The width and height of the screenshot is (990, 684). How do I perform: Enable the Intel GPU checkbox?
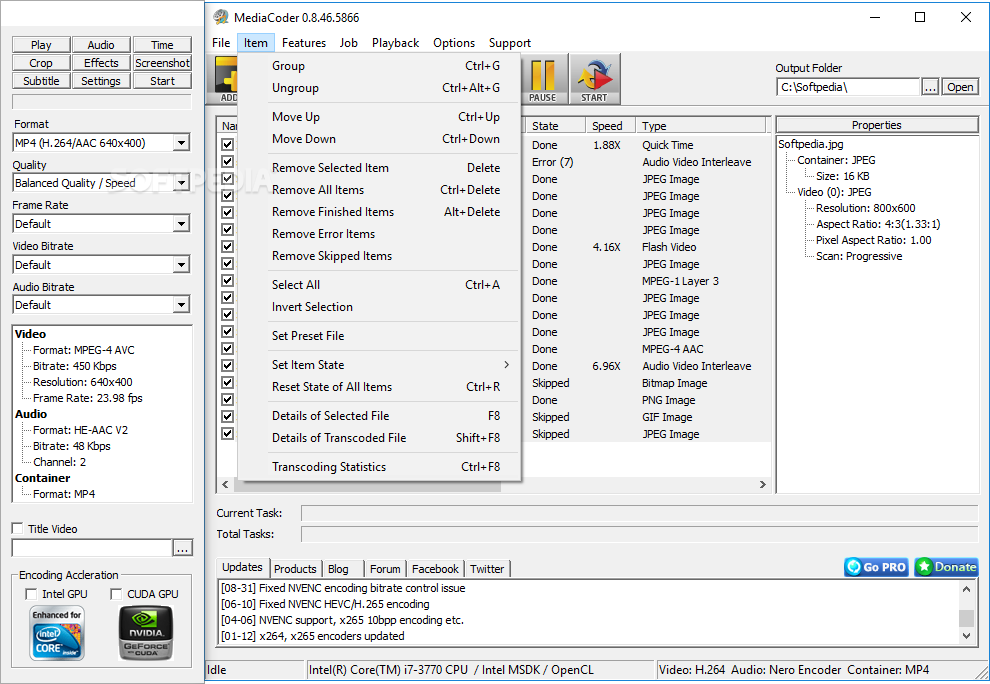[x=31, y=594]
